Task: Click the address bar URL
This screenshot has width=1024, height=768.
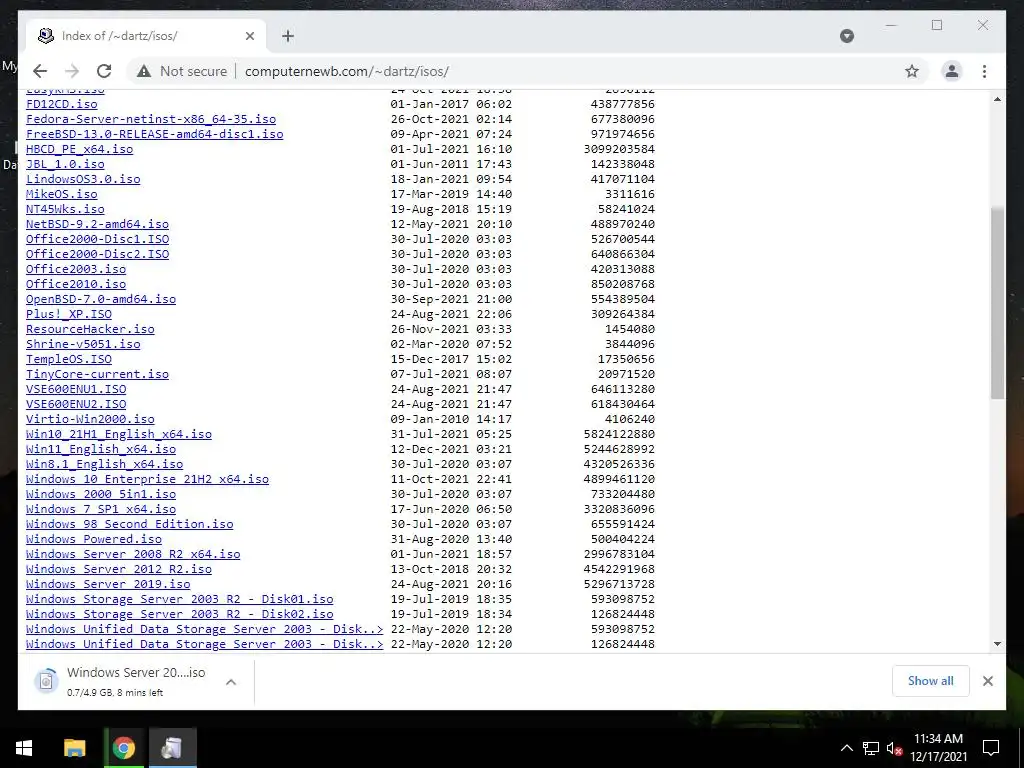Action: [x=347, y=71]
